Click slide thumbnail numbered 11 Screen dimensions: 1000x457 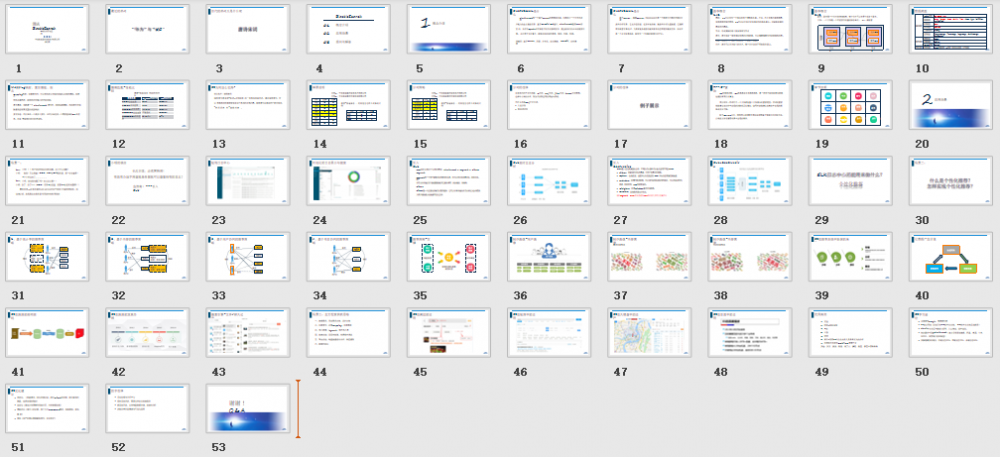click(47, 105)
